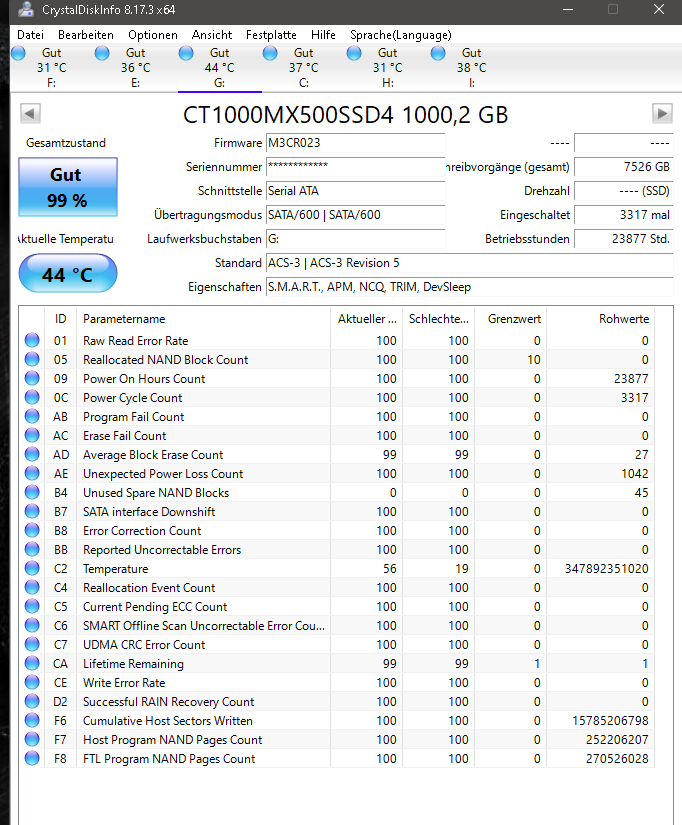Open the Bearbeiten menu
The image size is (682, 825).
pyautogui.click(x=86, y=35)
